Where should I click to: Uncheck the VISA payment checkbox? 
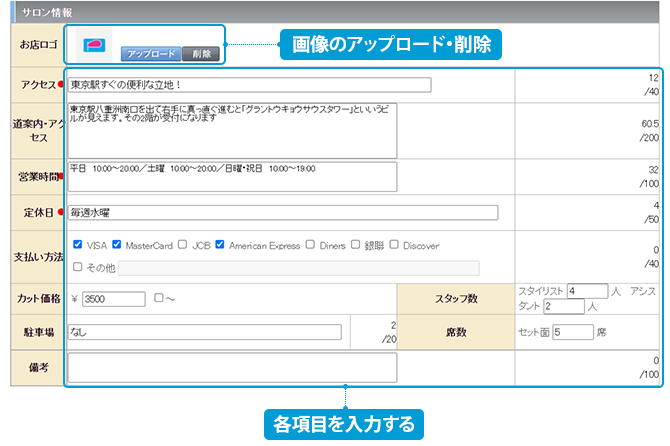pos(78,245)
